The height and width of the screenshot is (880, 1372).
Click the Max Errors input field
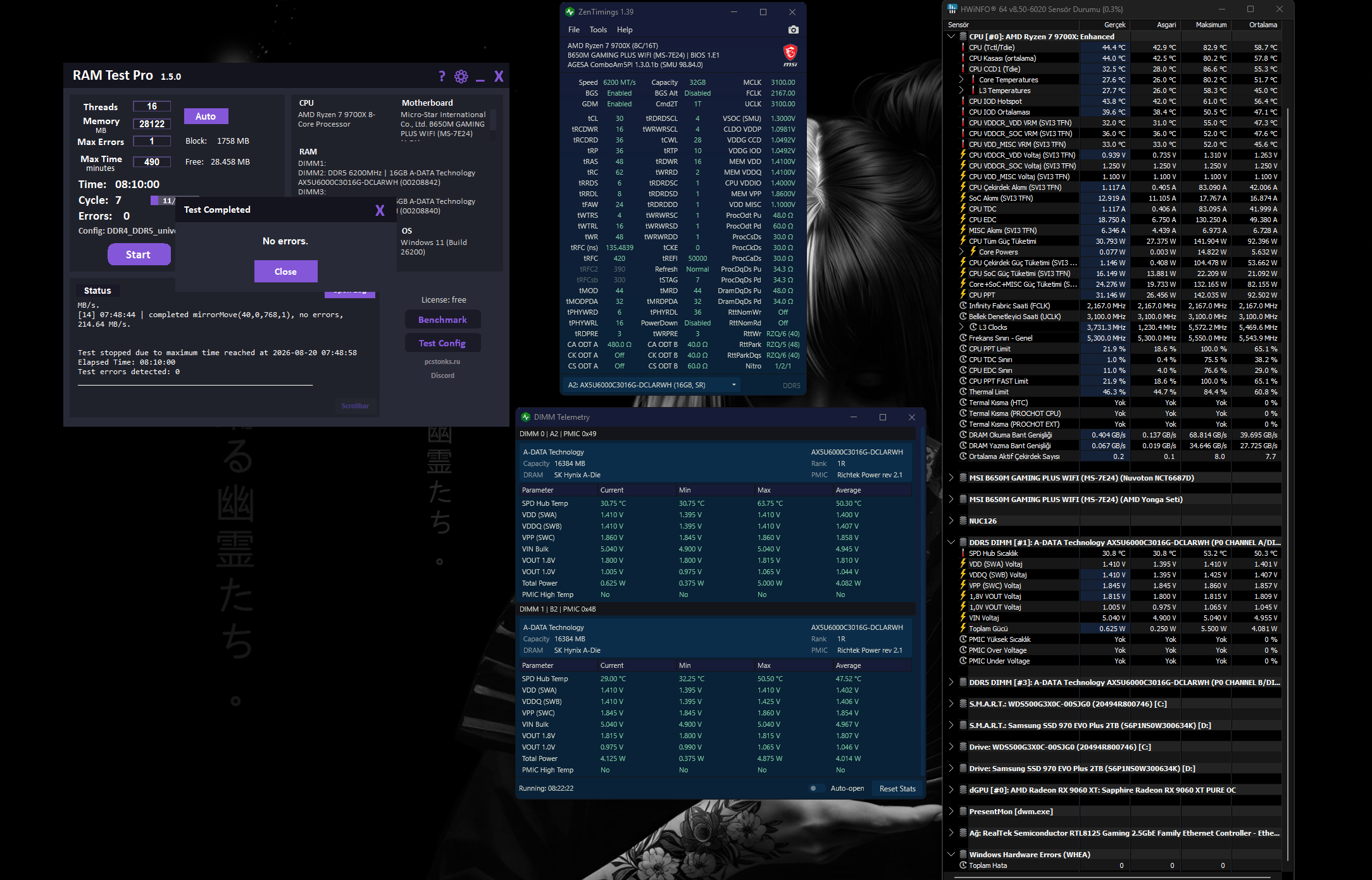pos(152,141)
